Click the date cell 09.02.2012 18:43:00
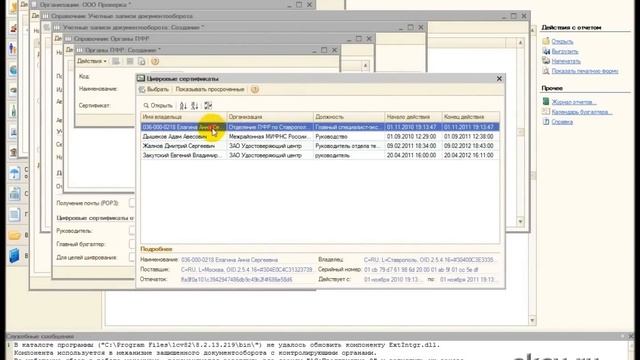 point(471,146)
